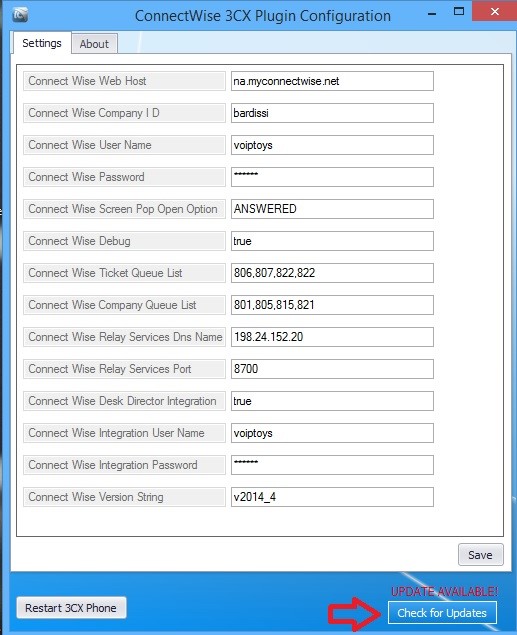Click the Company ID field containing bardissi
The image size is (517, 635).
(332, 113)
